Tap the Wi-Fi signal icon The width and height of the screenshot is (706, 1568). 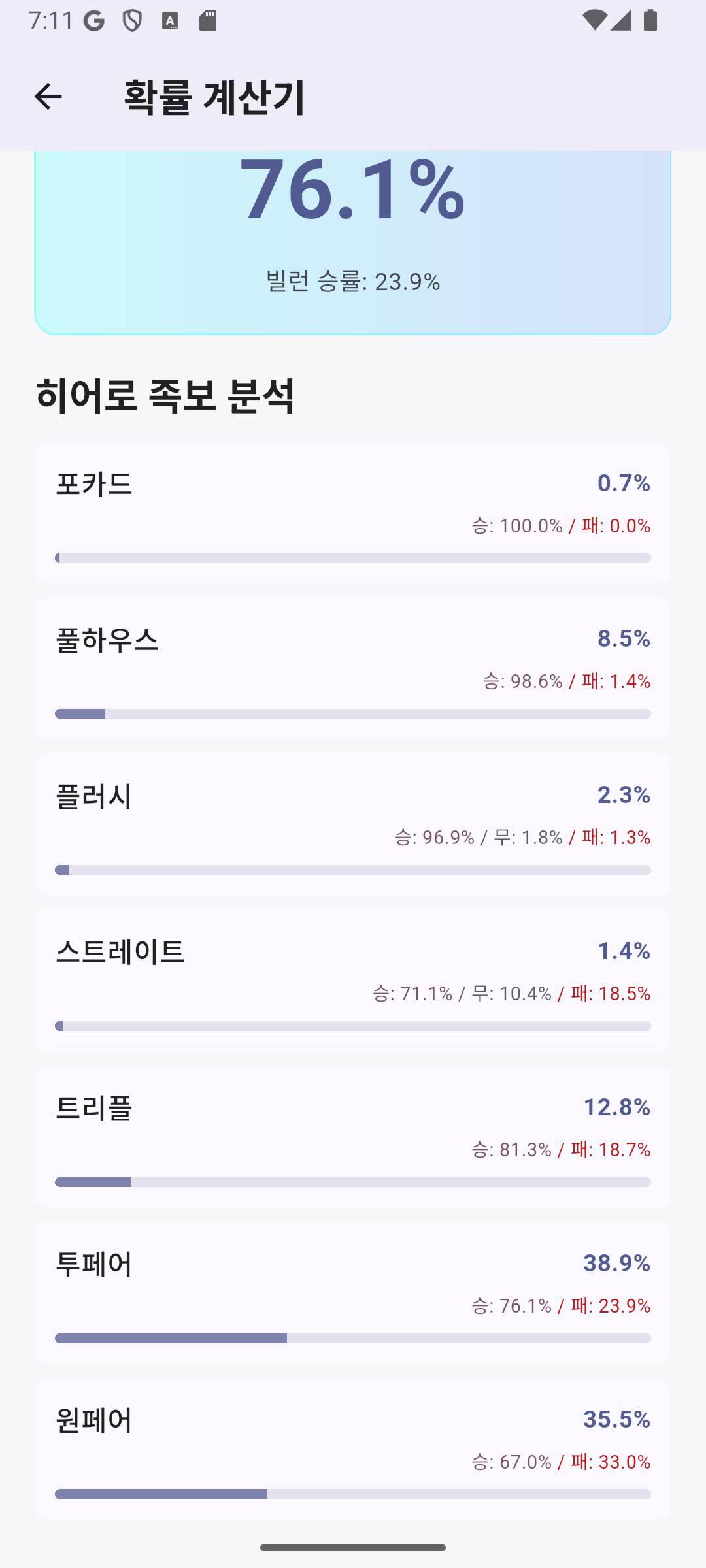594,21
